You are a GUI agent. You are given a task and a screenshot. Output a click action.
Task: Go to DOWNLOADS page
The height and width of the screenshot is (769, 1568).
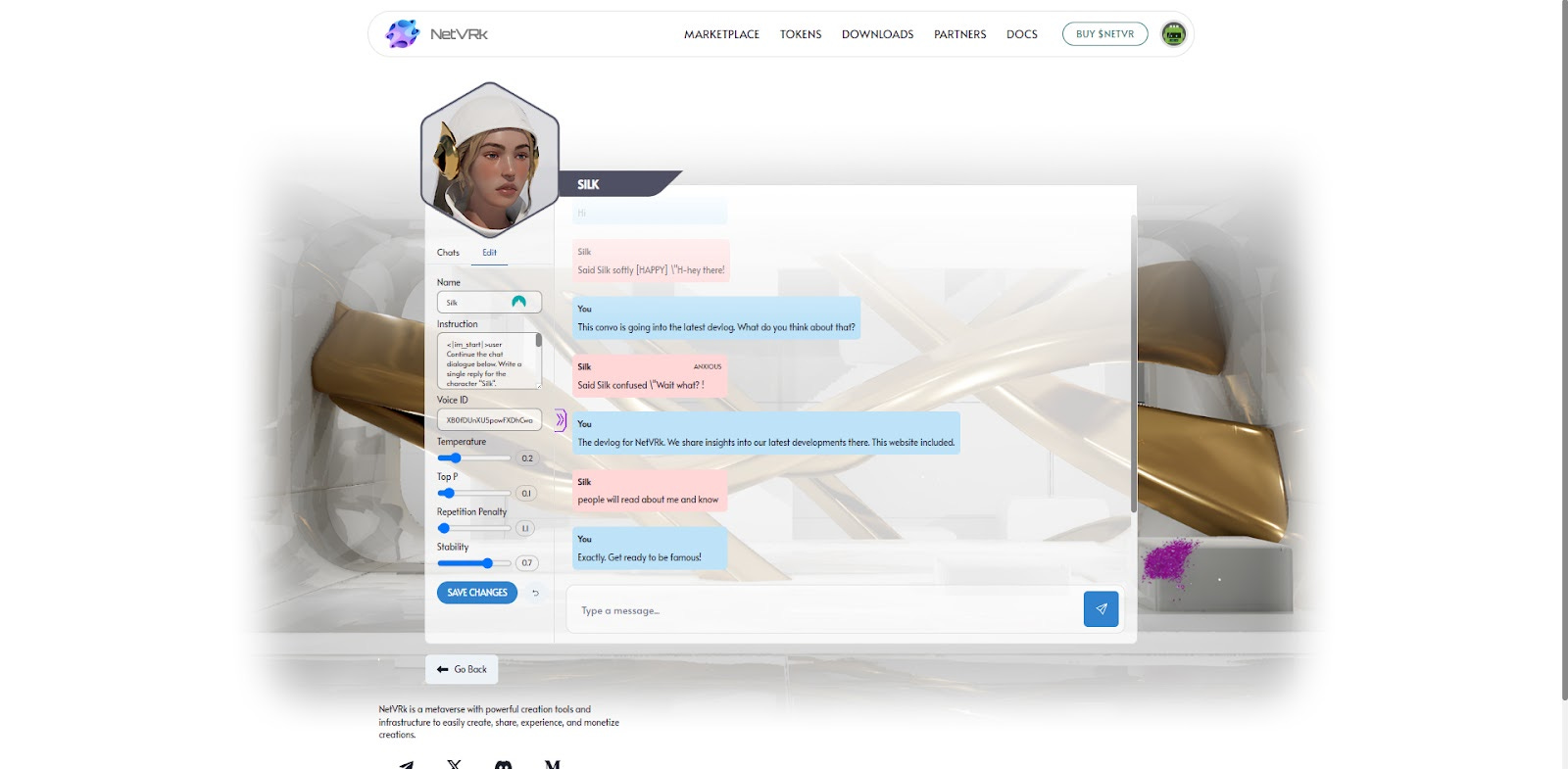[x=877, y=34]
